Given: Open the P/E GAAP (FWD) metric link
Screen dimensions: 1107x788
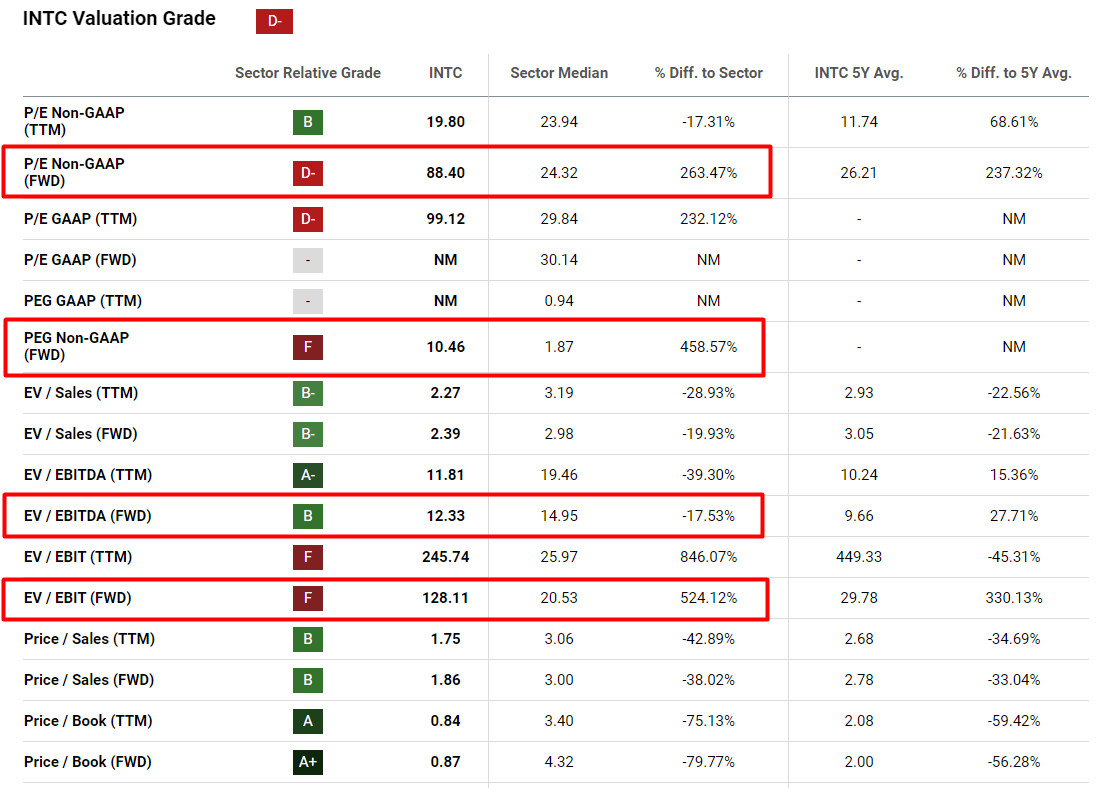Looking at the screenshot, I should [x=80, y=260].
